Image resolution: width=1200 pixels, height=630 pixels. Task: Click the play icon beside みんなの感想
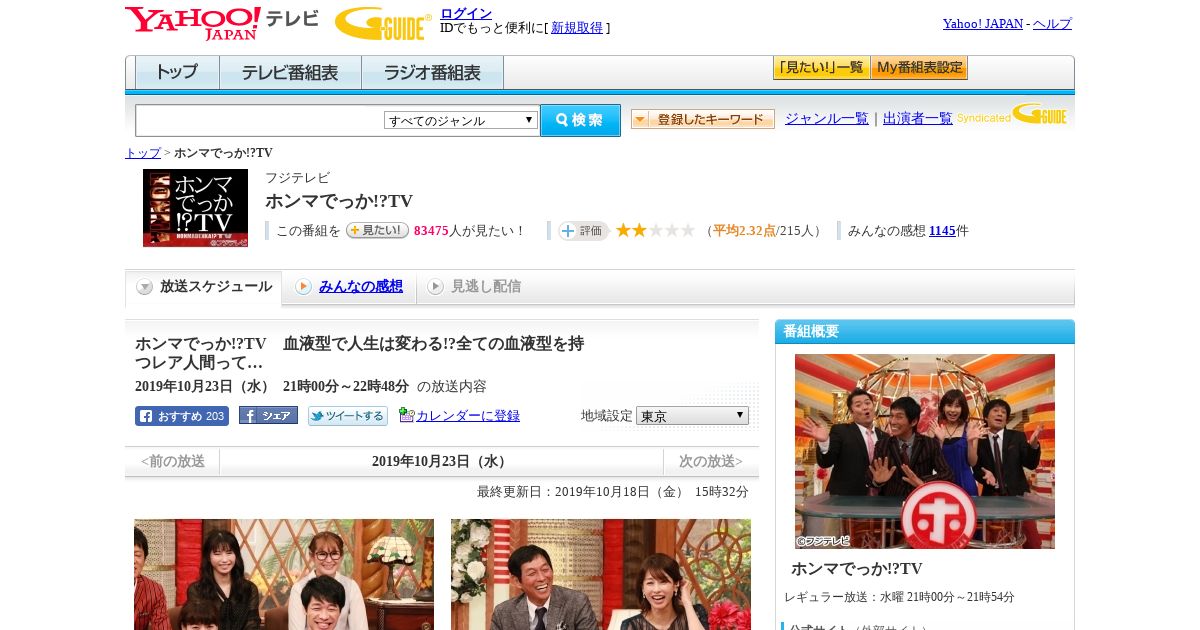point(303,287)
